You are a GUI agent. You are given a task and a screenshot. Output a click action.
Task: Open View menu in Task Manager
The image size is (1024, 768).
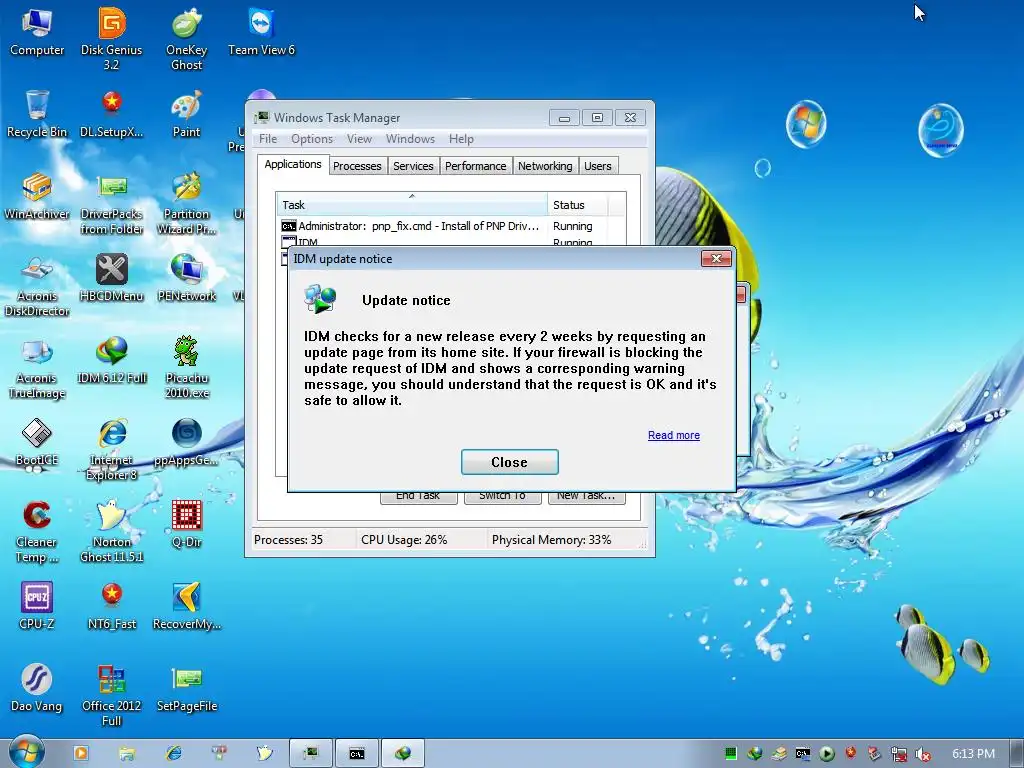[359, 139]
